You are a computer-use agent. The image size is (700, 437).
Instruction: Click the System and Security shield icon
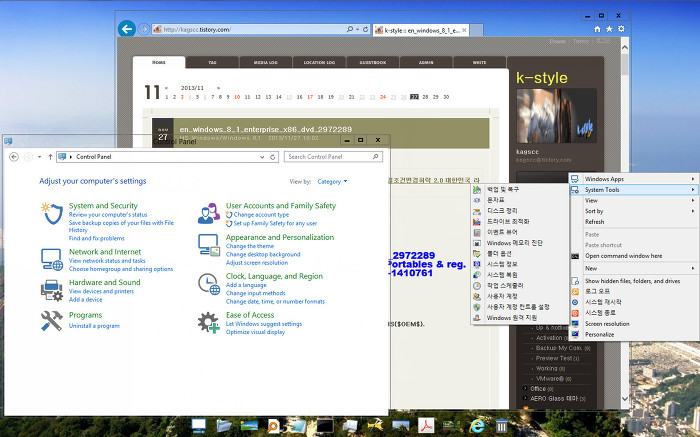click(52, 213)
